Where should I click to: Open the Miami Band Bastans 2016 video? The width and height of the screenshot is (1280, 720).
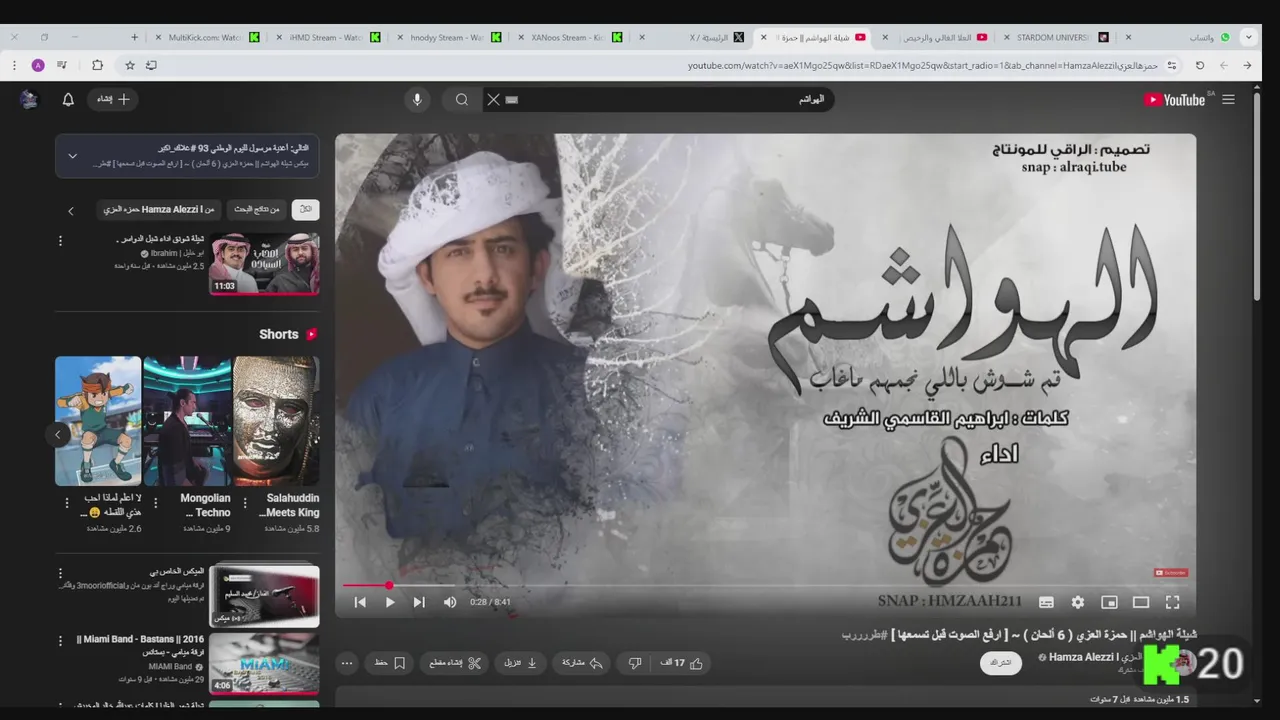pos(264,663)
